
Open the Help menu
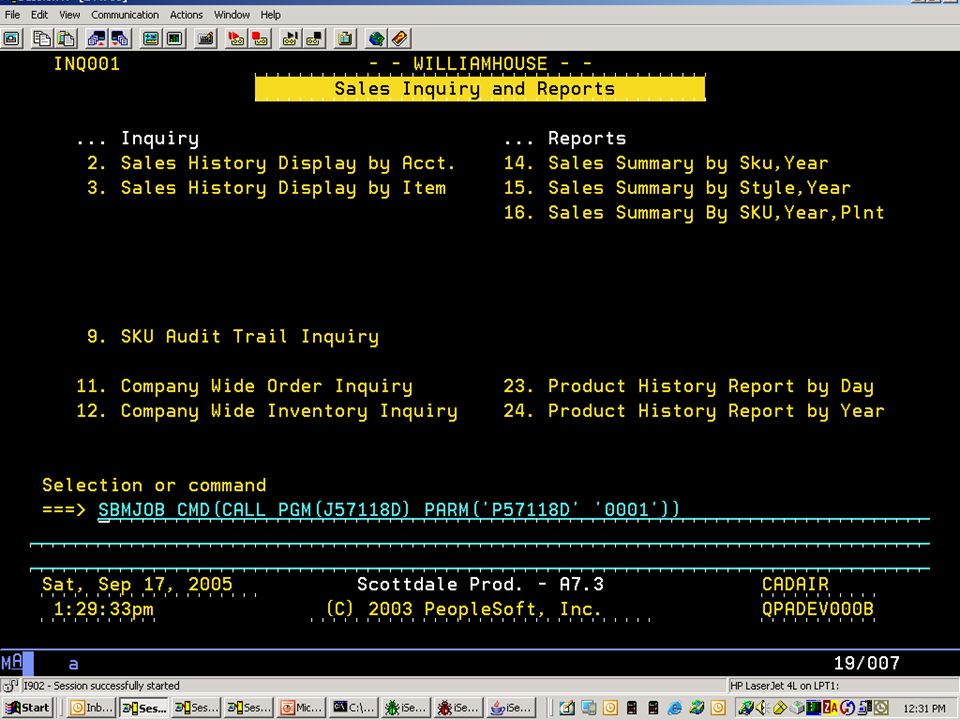coord(270,15)
